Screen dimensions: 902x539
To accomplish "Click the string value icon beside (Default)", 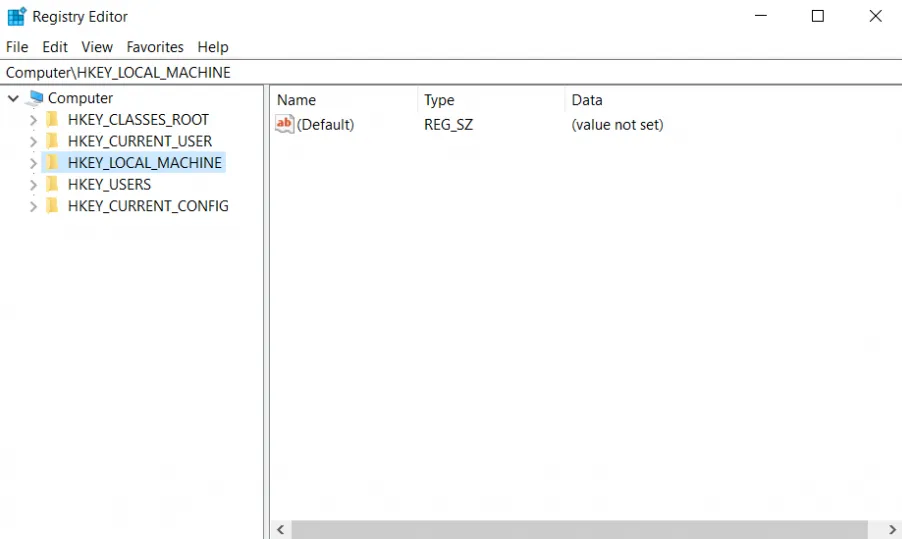I will pos(285,124).
